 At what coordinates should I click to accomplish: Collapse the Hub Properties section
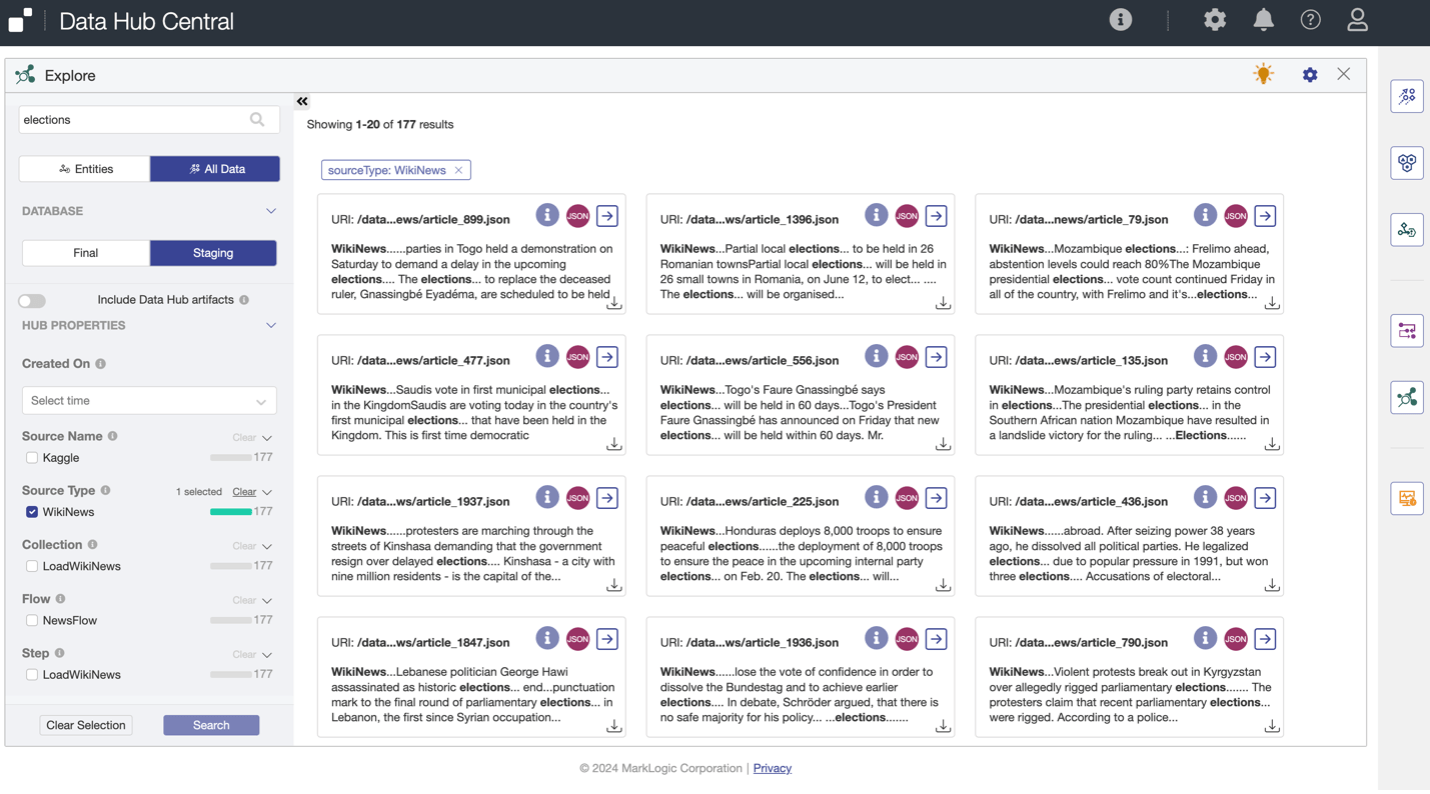pyautogui.click(x=270, y=326)
